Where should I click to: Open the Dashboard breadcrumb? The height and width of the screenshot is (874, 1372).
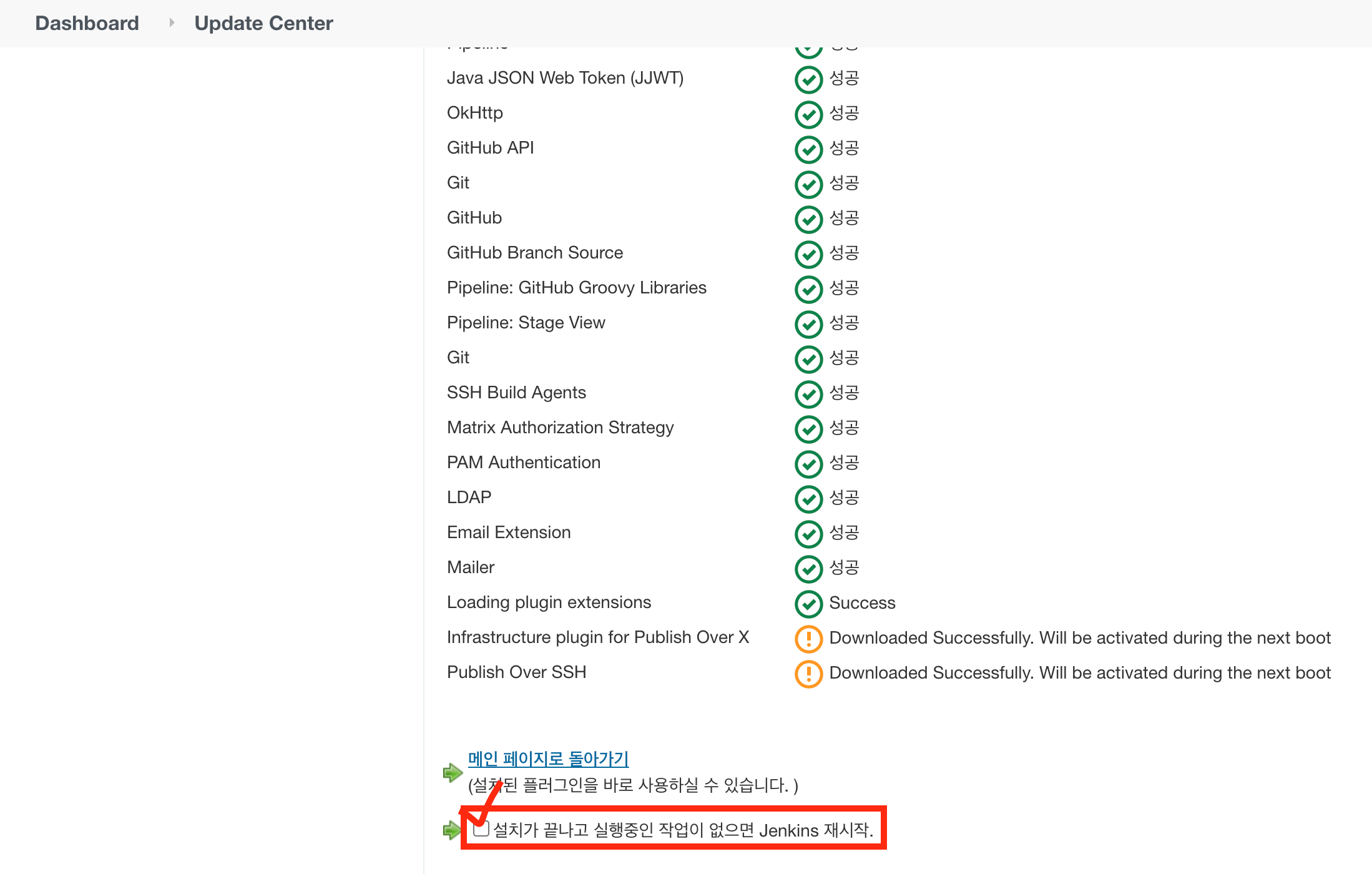coord(87,23)
